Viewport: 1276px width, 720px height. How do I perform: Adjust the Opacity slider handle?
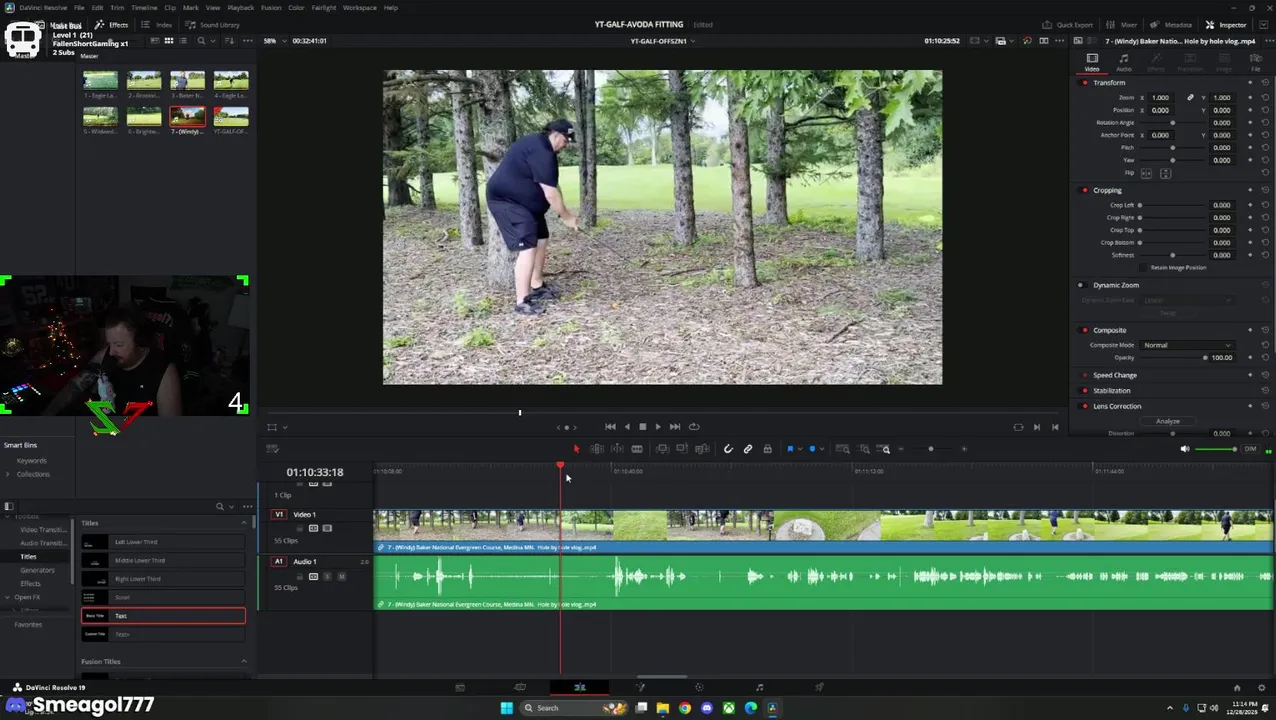[1205, 358]
